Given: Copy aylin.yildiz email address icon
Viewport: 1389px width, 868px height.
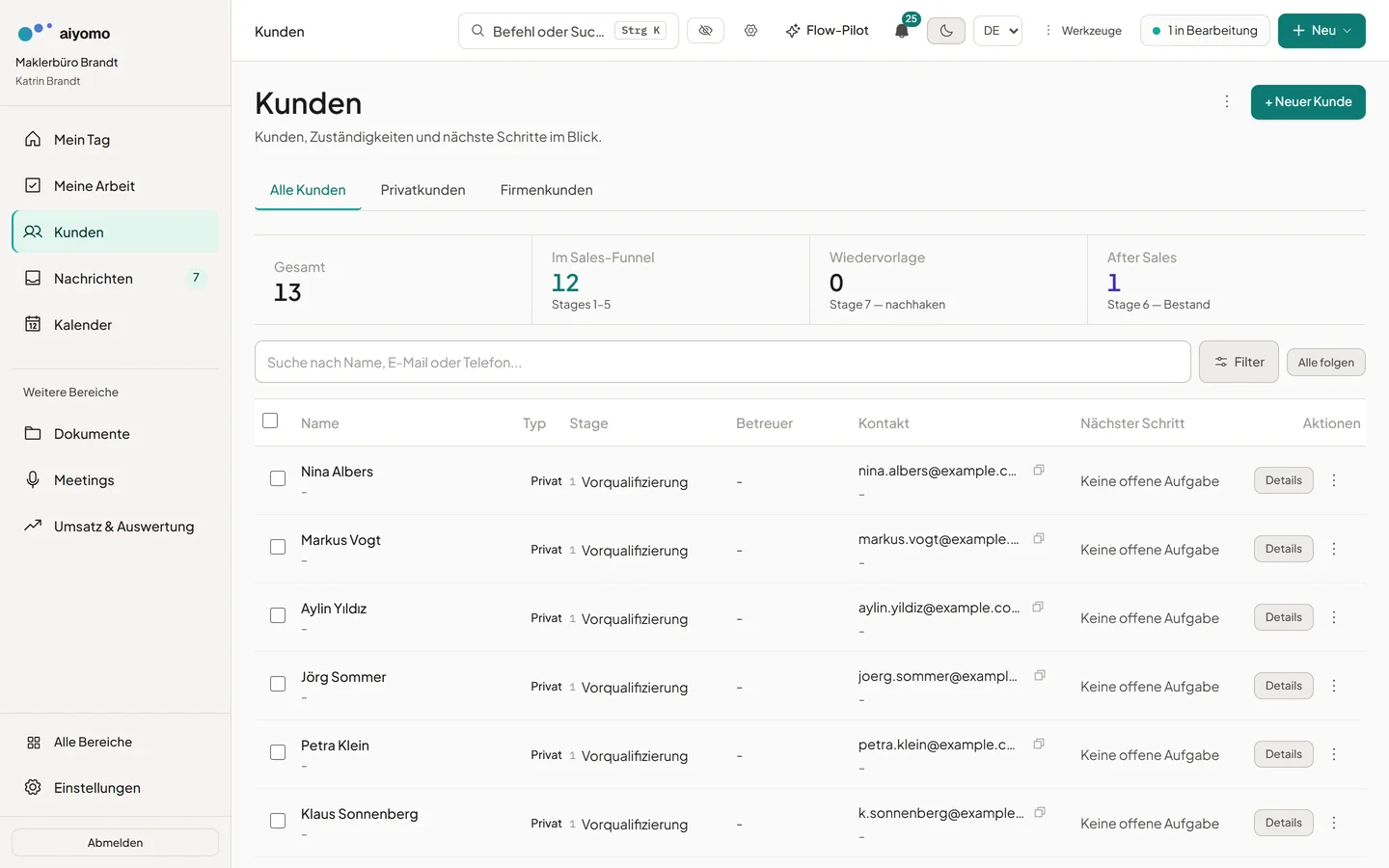Looking at the screenshot, I should 1038,607.
